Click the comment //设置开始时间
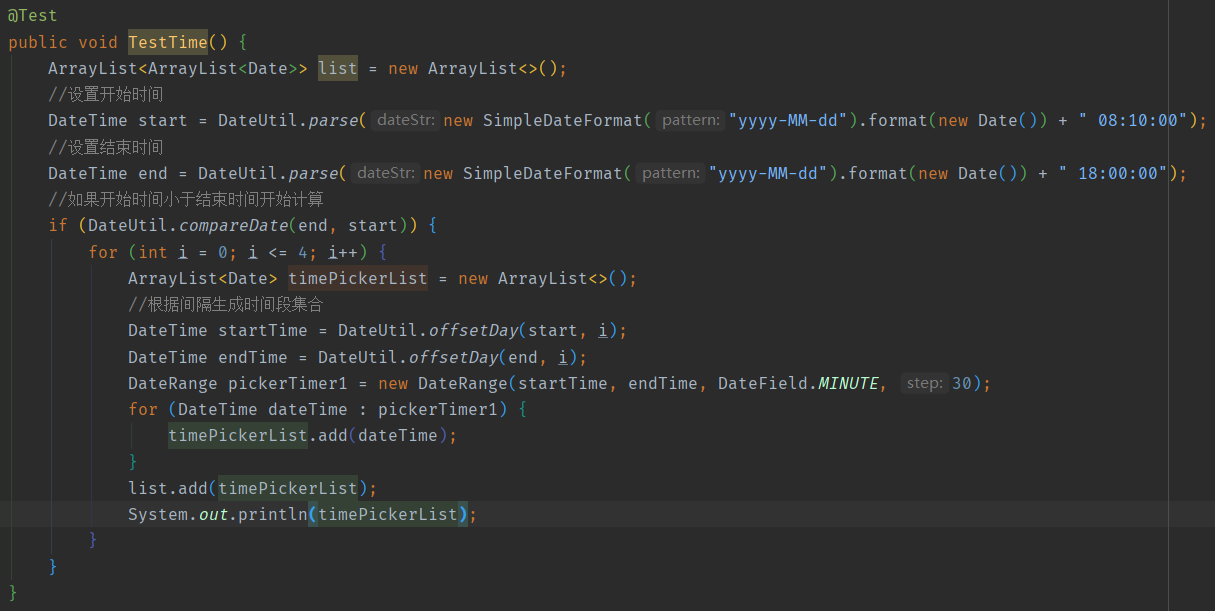Viewport: 1215px width, 611px height. pos(105,94)
